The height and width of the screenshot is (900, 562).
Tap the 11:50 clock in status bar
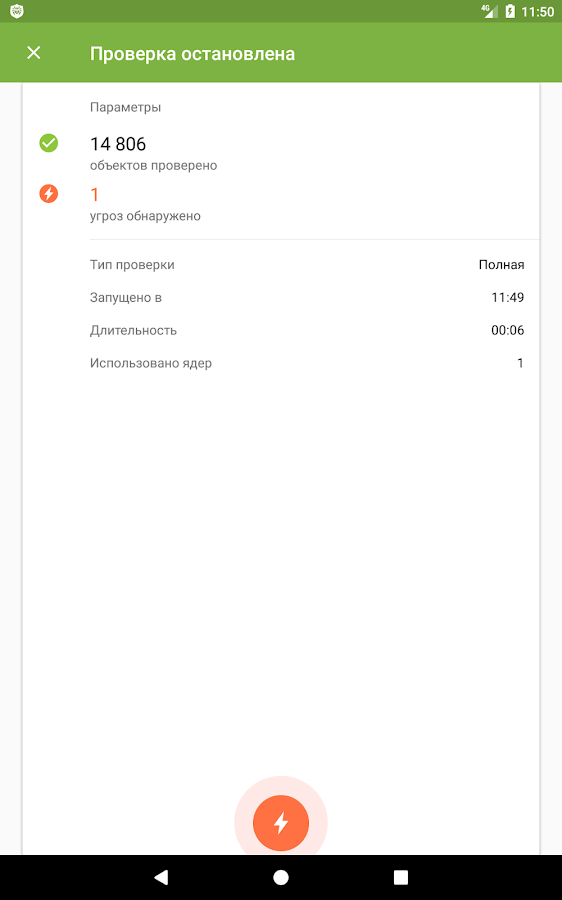(x=537, y=11)
